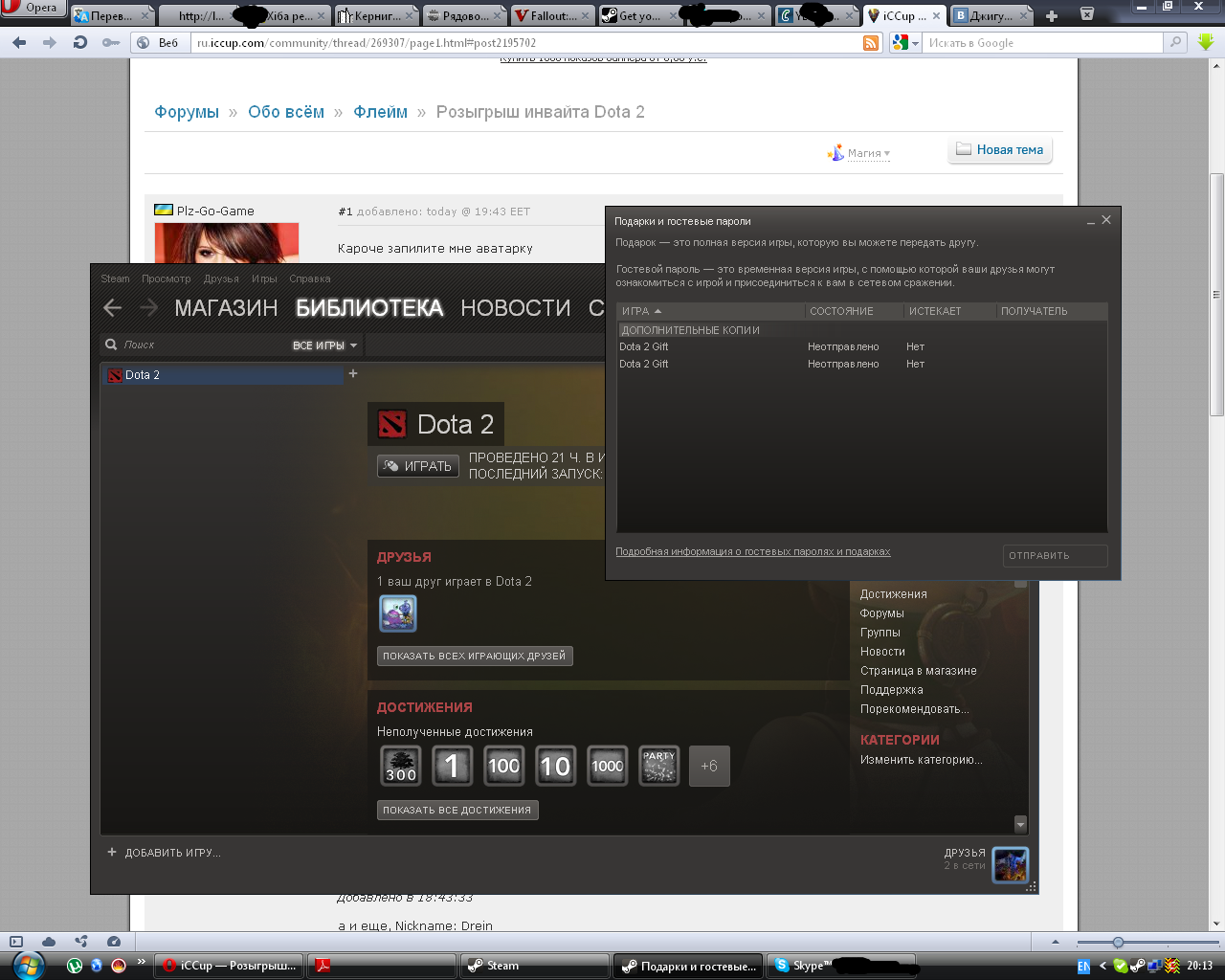Open the Windows Start menu orb
Screen dimensions: 1225x980
29,965
